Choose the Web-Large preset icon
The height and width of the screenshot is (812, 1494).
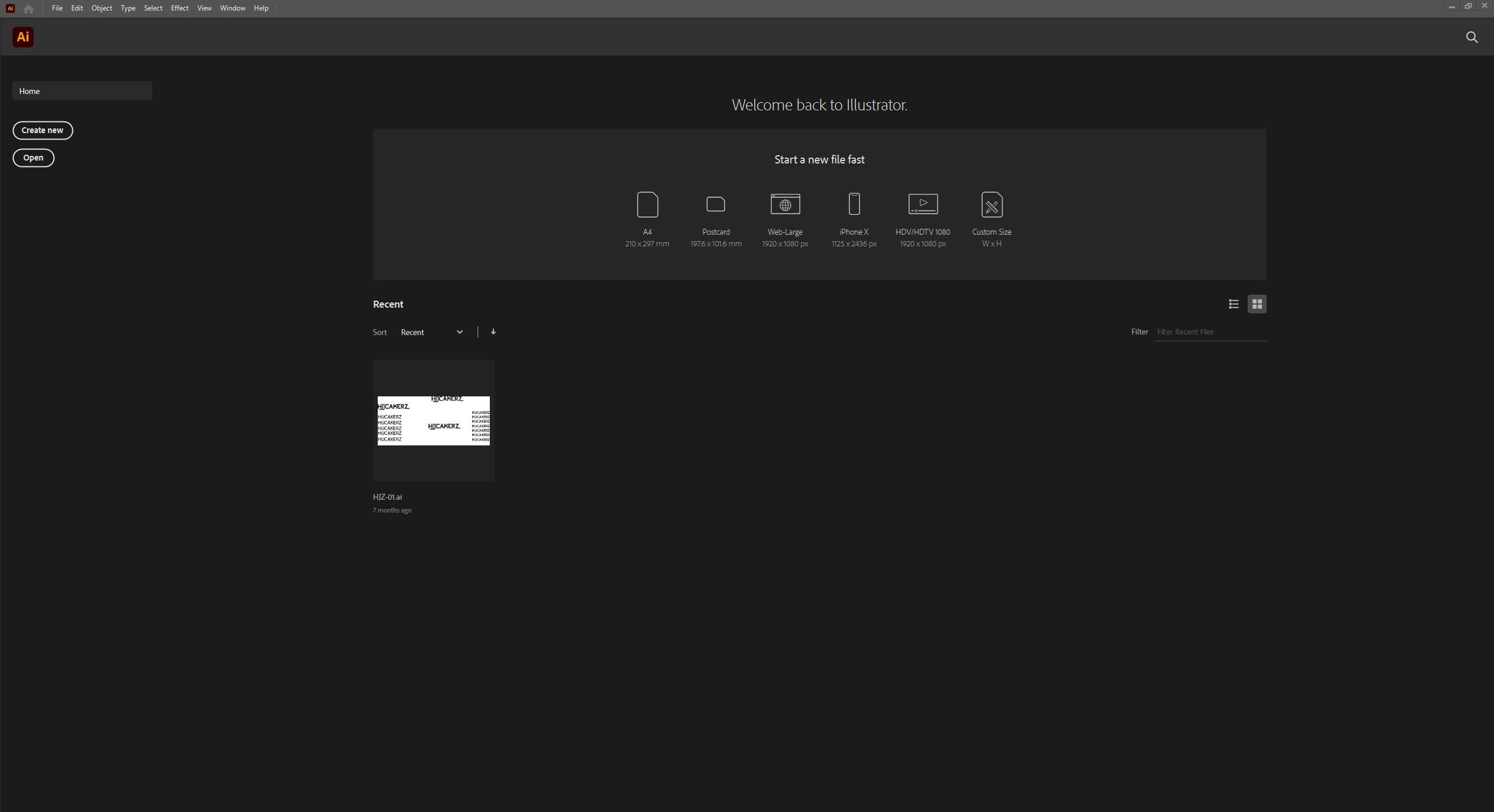click(x=785, y=204)
